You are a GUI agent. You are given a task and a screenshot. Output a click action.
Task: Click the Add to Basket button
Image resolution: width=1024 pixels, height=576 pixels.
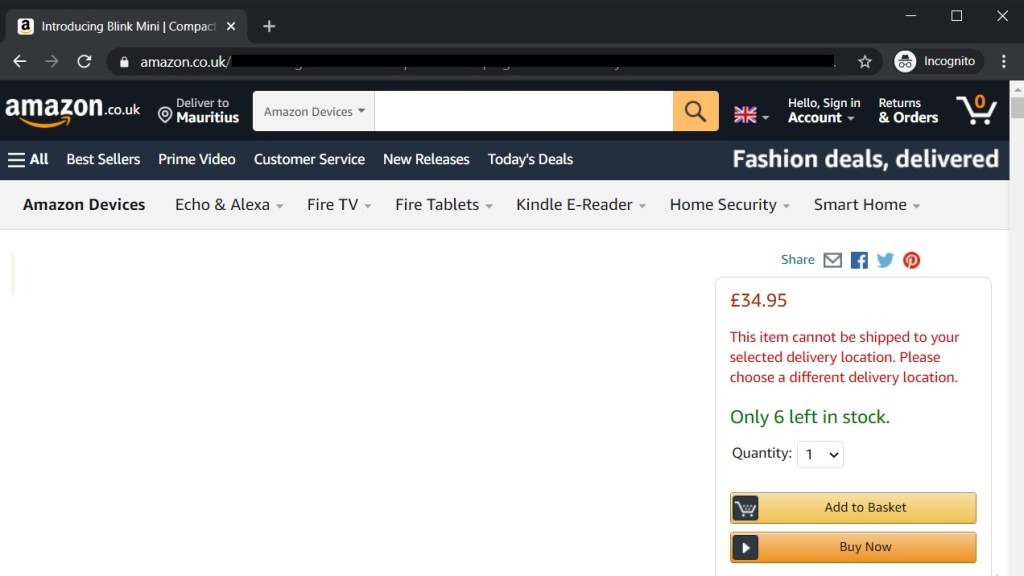tap(853, 508)
